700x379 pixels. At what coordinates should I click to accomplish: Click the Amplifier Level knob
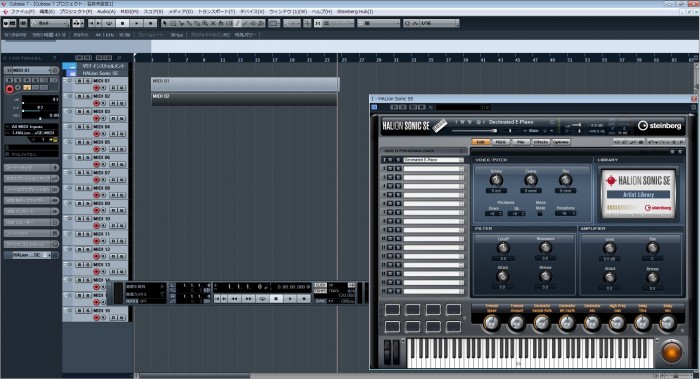tap(609, 248)
